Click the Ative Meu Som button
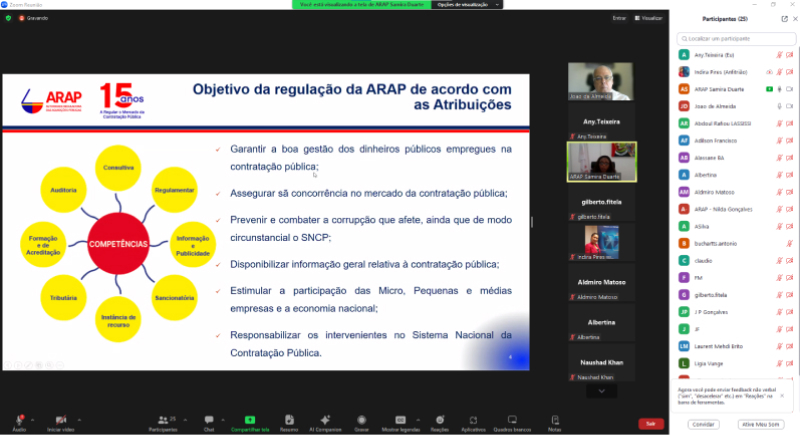 click(x=760, y=424)
